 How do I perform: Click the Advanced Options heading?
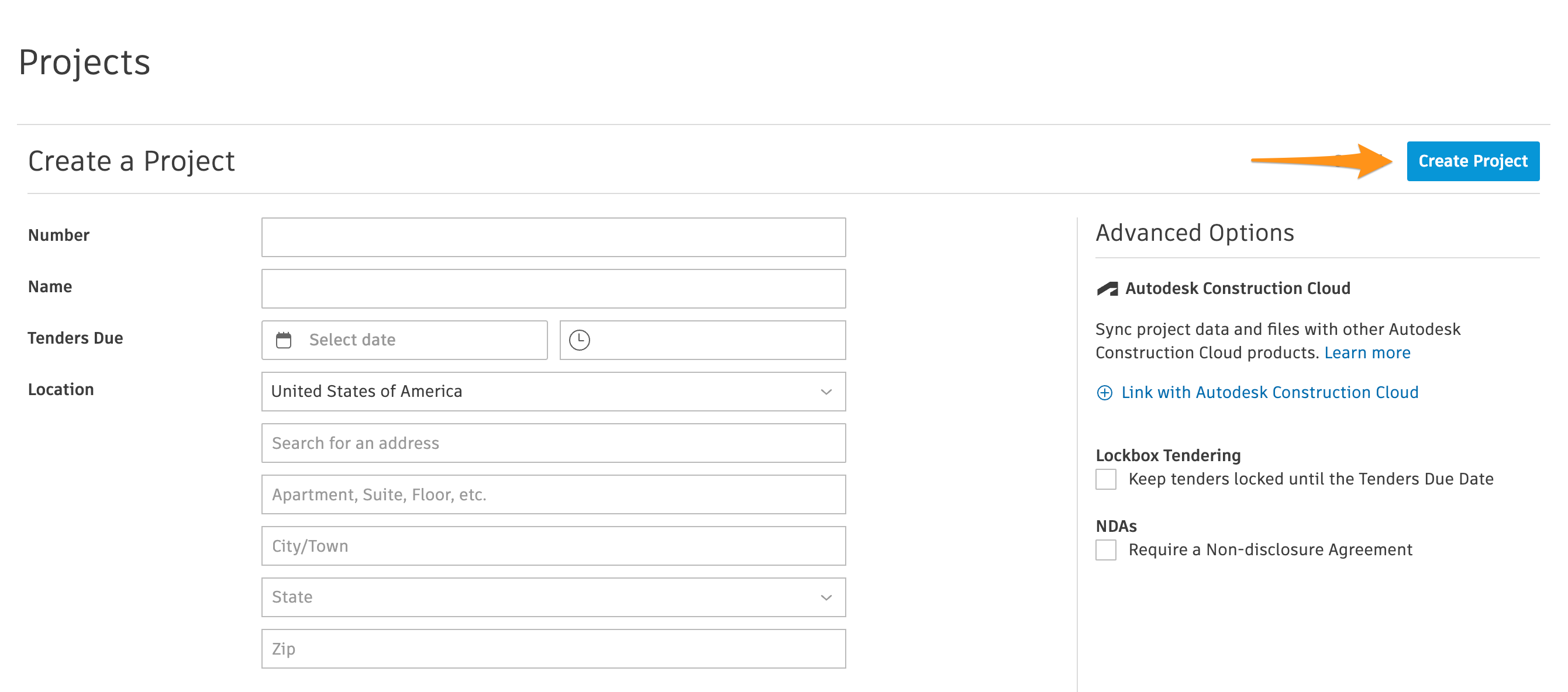pyautogui.click(x=1194, y=234)
